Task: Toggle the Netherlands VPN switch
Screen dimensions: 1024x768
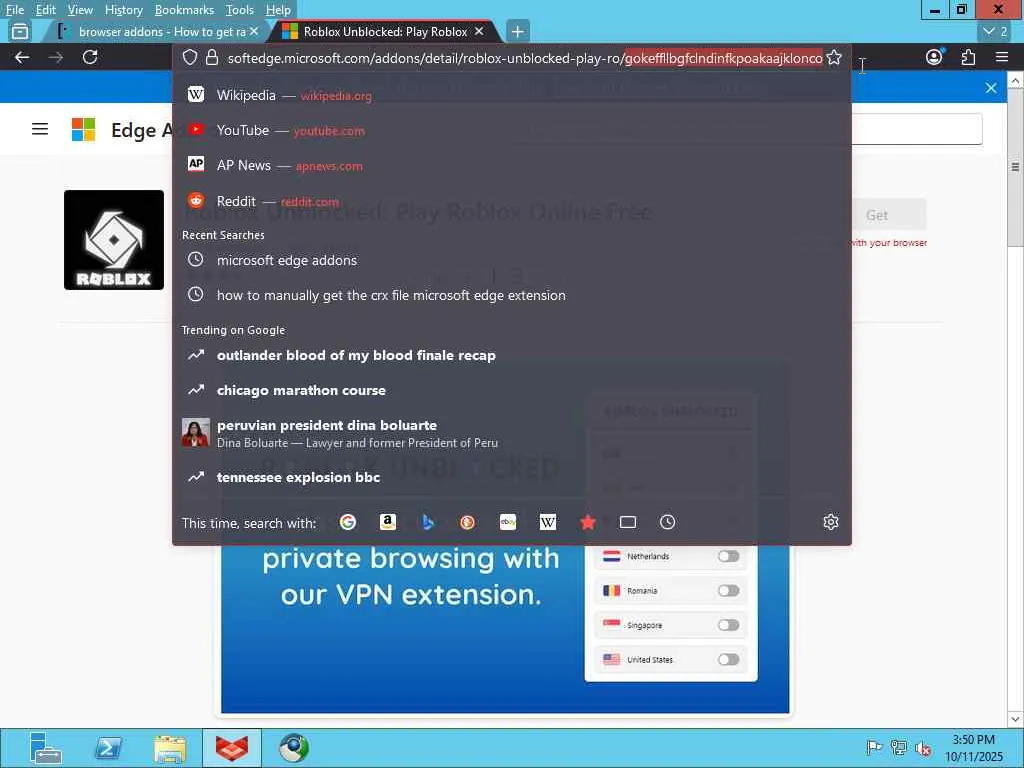Action: click(728, 556)
